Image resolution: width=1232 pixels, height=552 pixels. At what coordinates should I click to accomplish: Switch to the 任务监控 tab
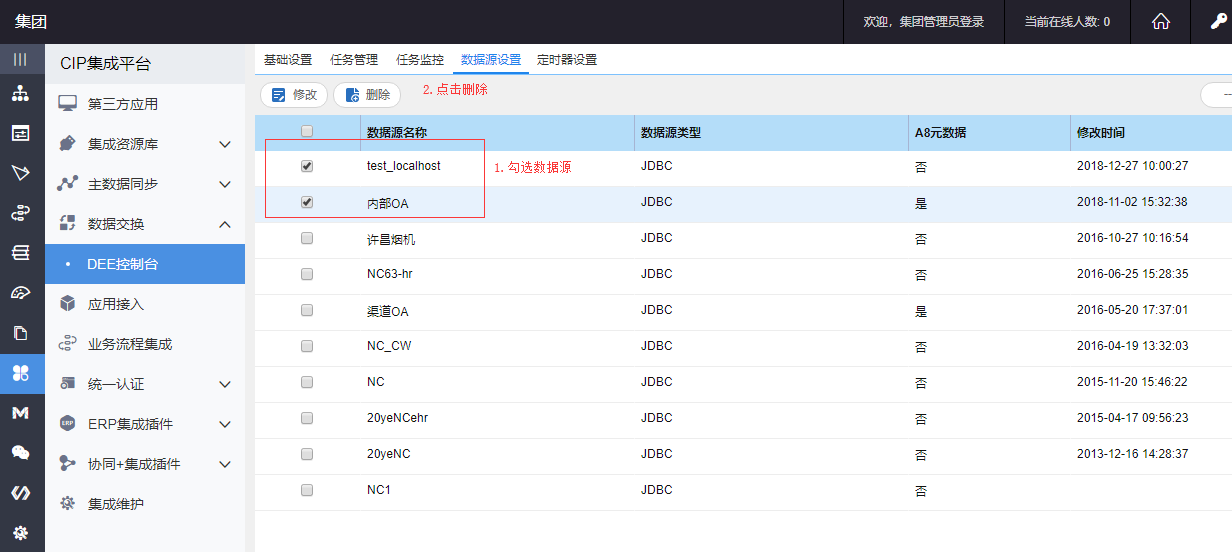click(x=420, y=60)
